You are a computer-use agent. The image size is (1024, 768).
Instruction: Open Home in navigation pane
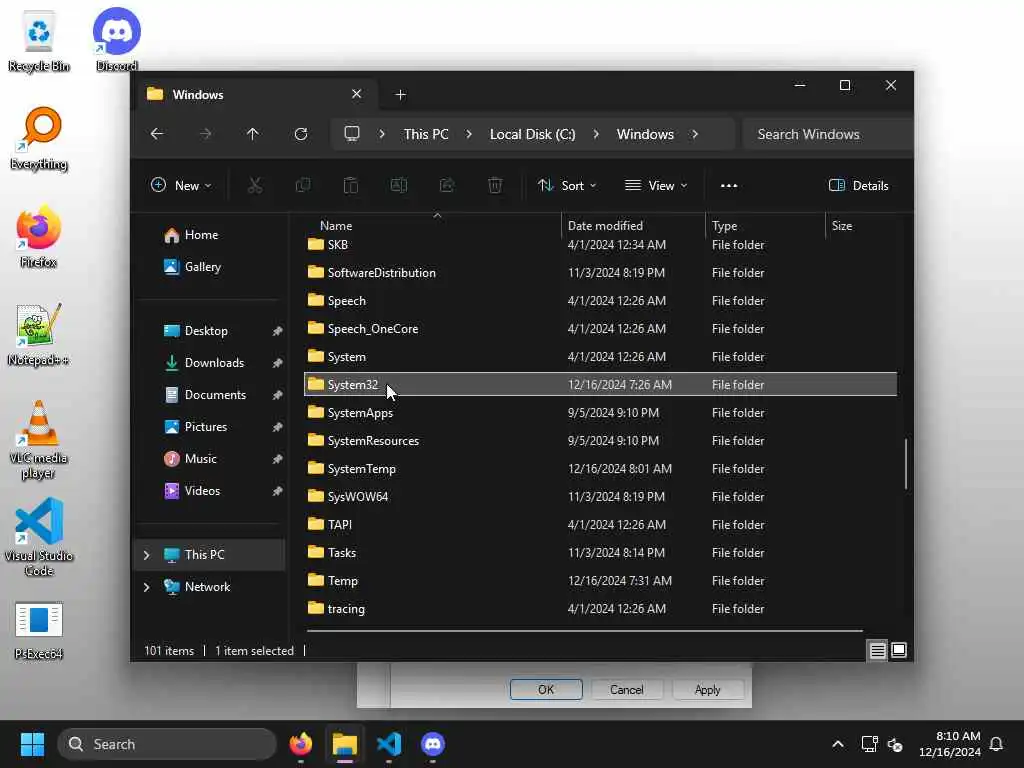[x=201, y=235]
